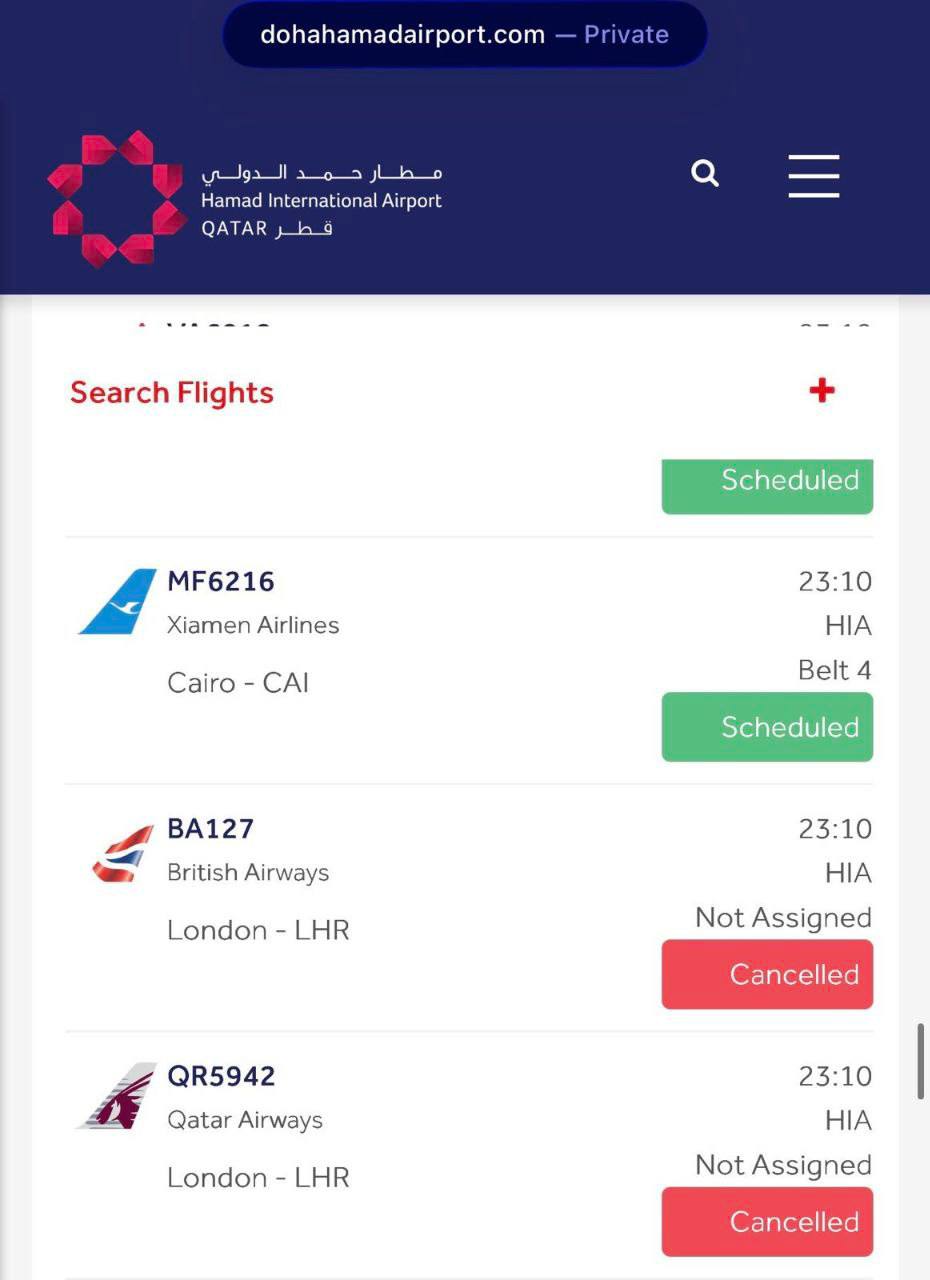Click Scheduled status for MF6216
The height and width of the screenshot is (1280, 930).
(x=767, y=727)
